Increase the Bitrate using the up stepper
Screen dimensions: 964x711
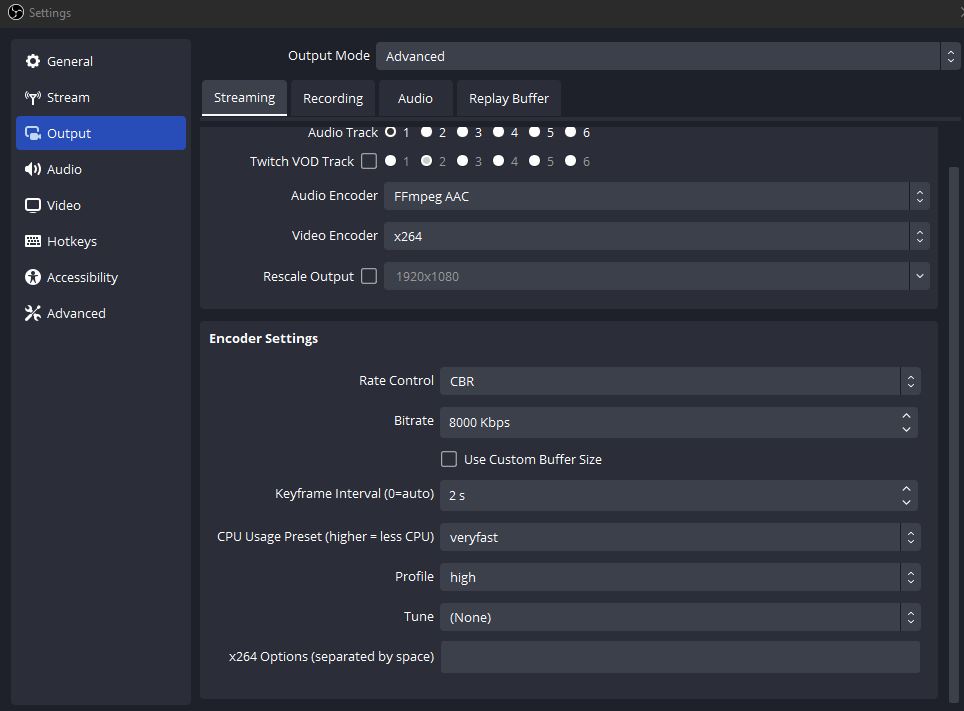click(906, 416)
